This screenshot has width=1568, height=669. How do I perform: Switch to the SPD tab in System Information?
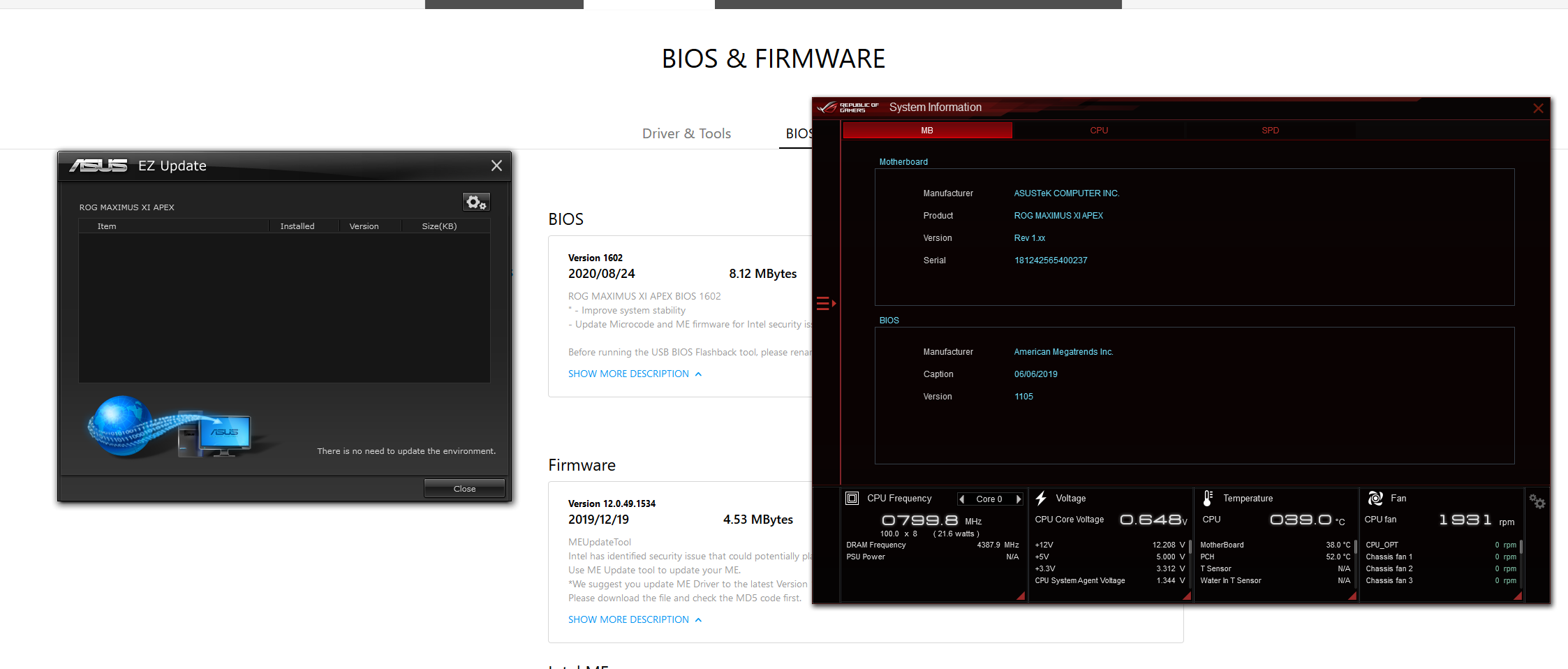click(x=1270, y=131)
